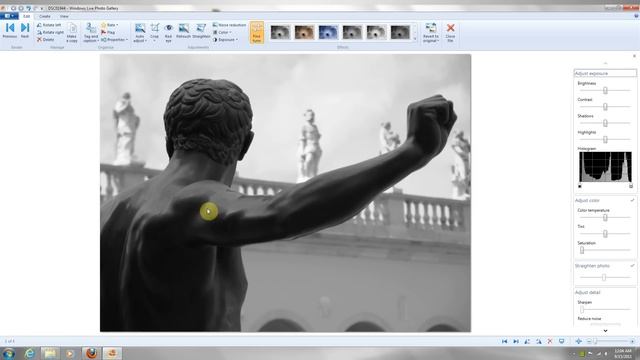Expand the Adjust color section header
Screen dimensions: 640x360
click(605, 200)
